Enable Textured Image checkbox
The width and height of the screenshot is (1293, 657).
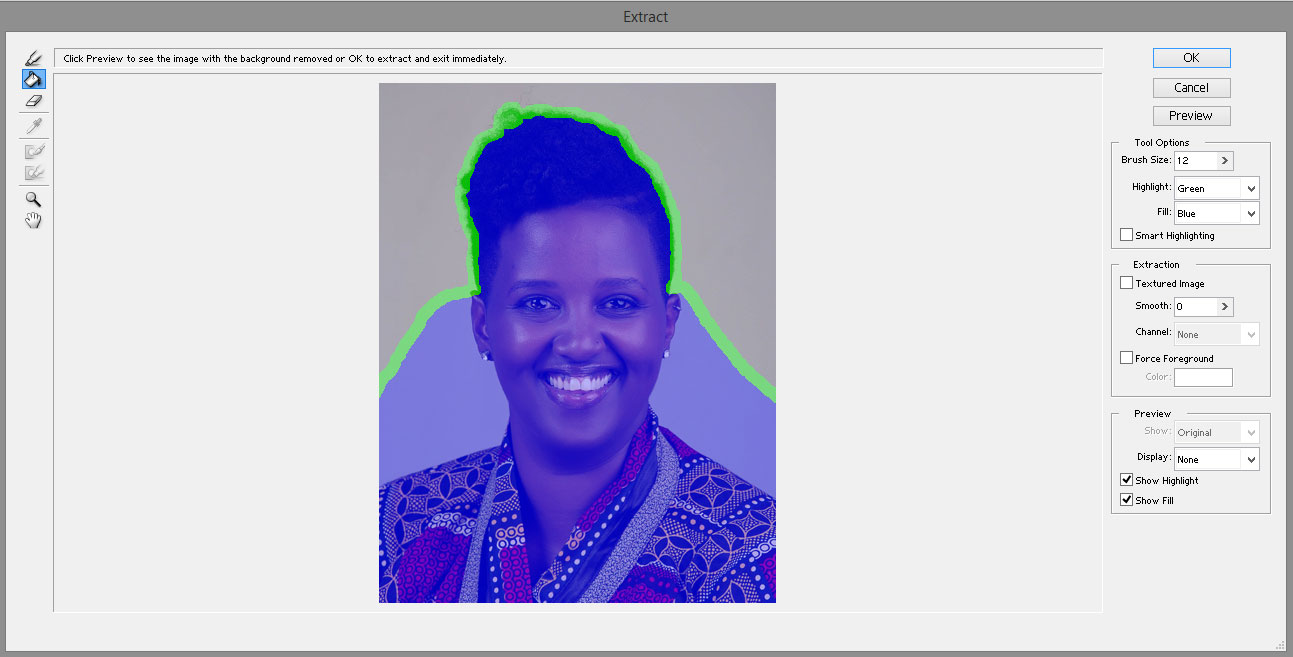click(x=1127, y=283)
